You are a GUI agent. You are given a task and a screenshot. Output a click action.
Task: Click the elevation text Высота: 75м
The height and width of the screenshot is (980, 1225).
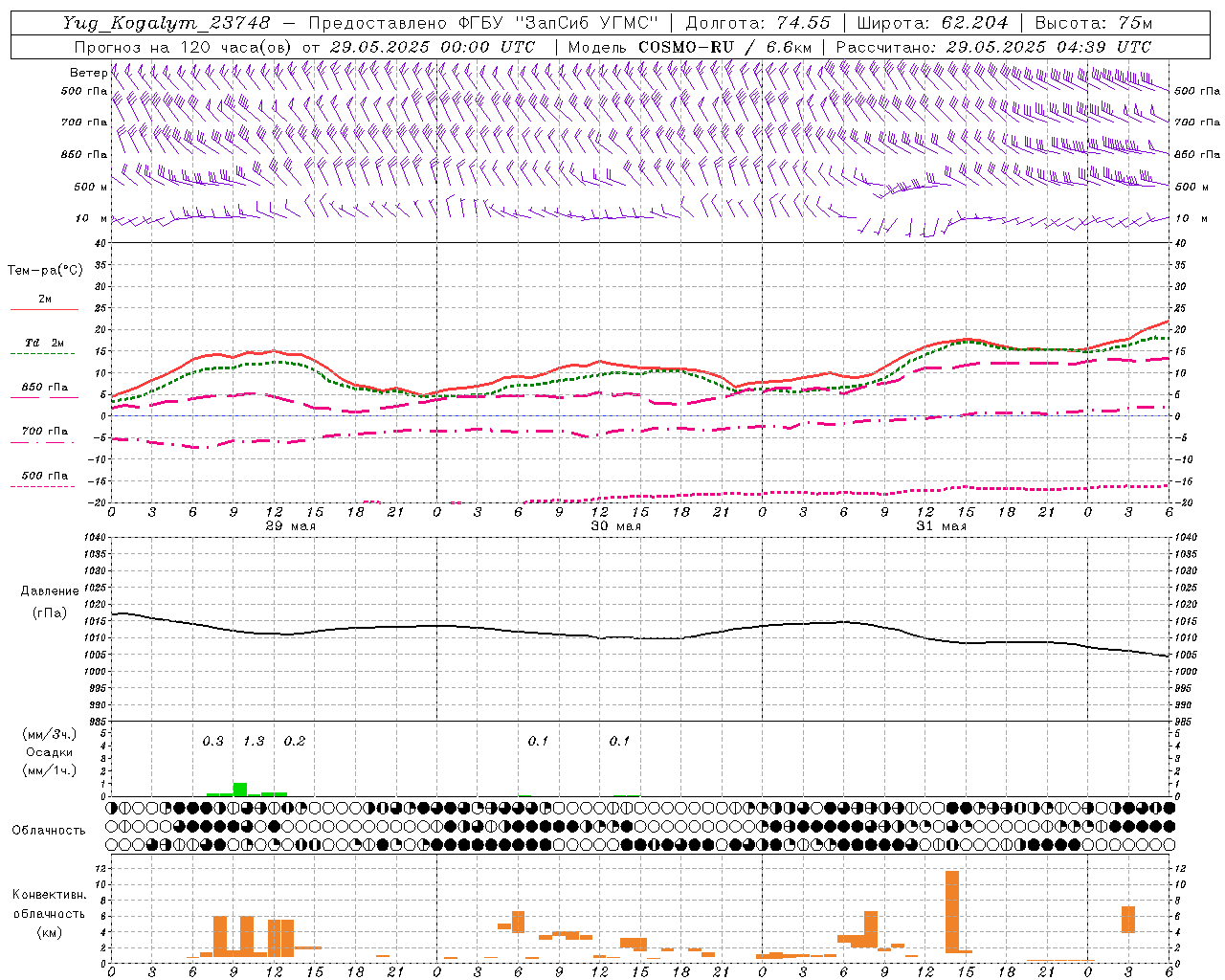(1094, 23)
